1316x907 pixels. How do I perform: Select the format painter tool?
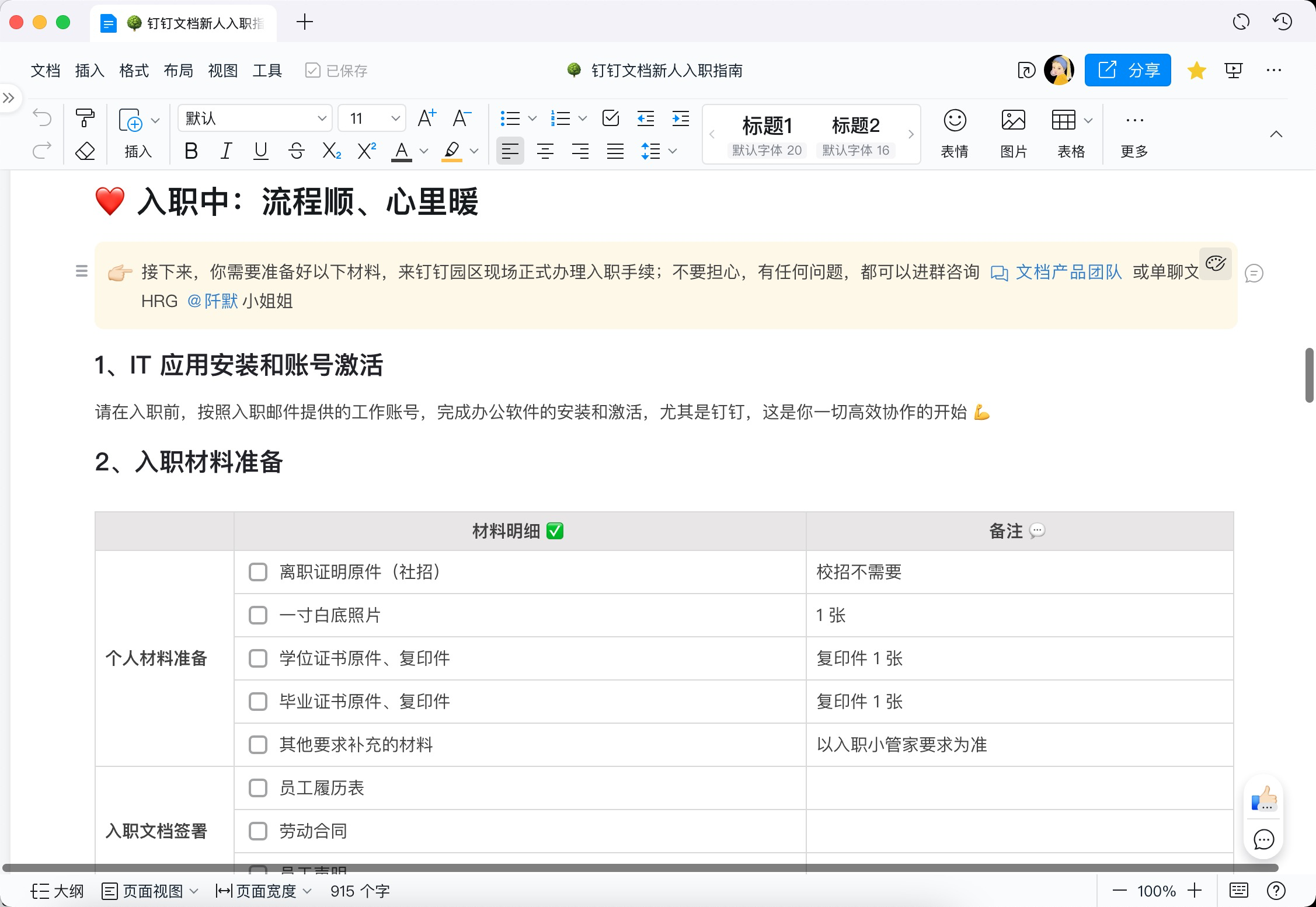85,117
